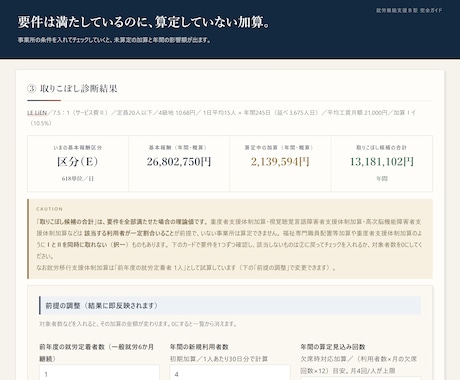Click the 欠席時対応加算 hint text
Image resolution: width=460 pixels, height=380 pixels.
(359, 365)
